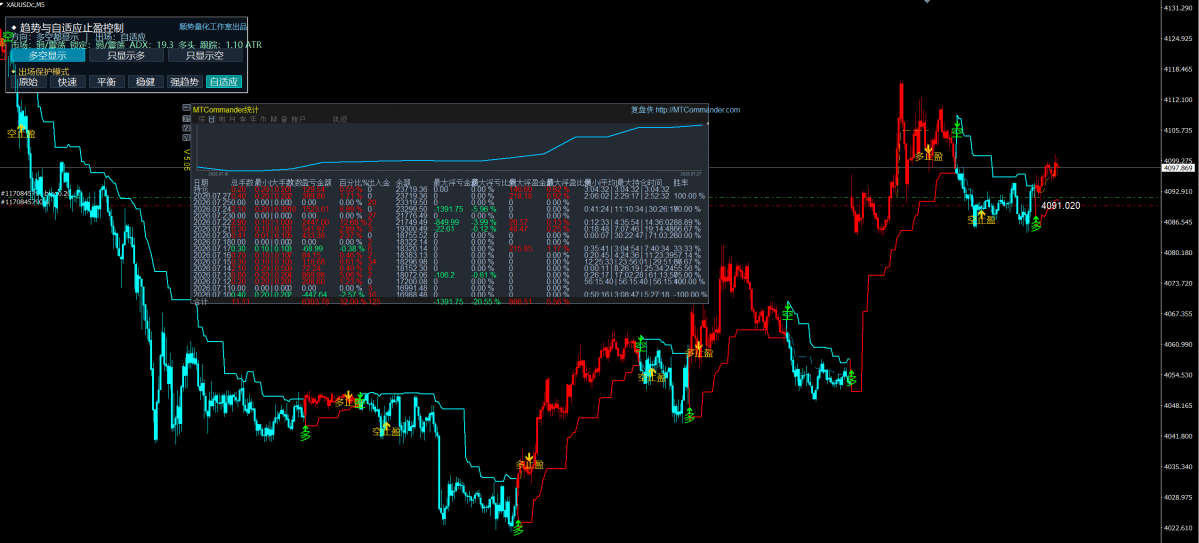Click the green 多 arrow beside 4091.020 label
Screen dimensions: 1199x543
coord(1035,223)
